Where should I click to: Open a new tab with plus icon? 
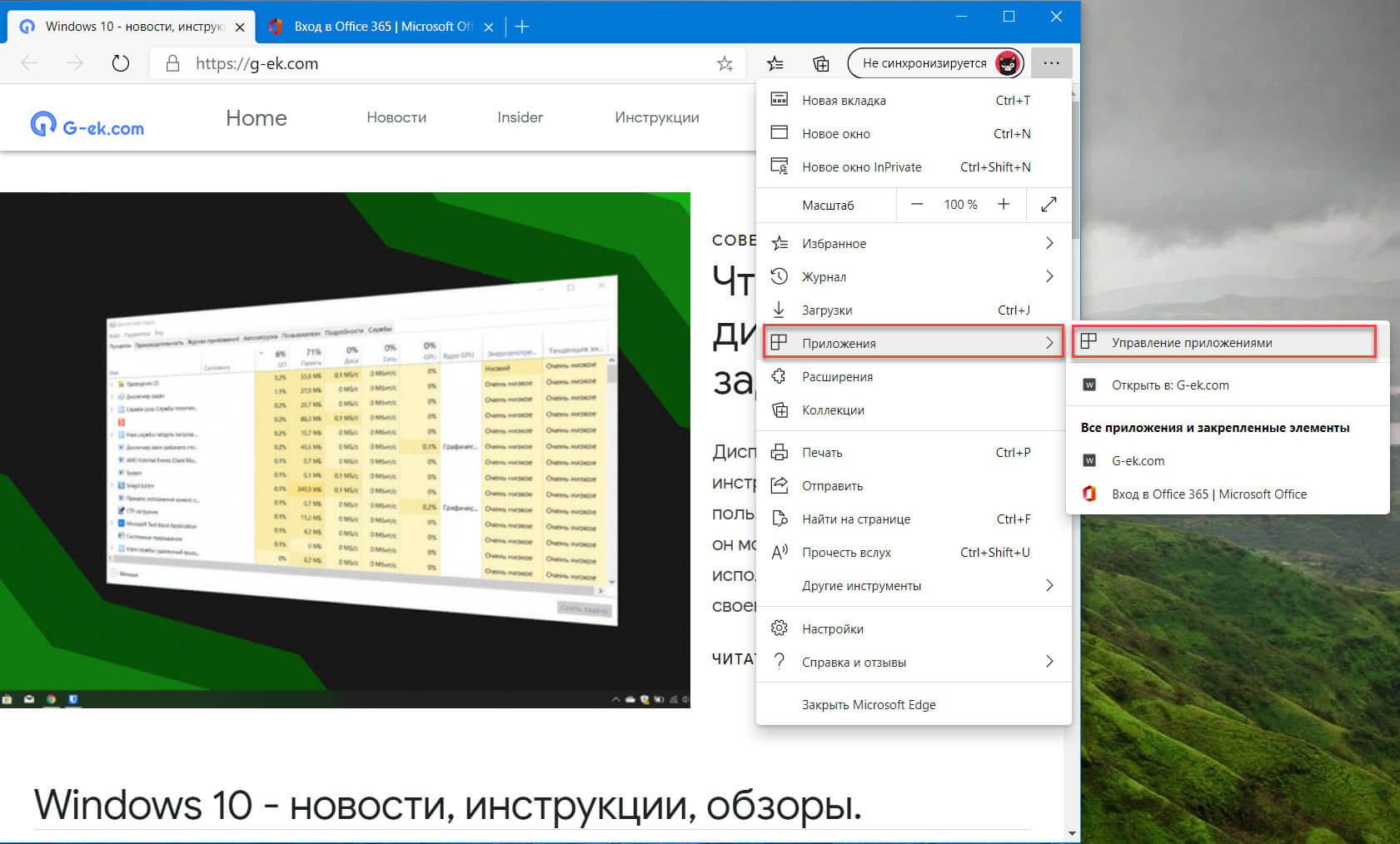click(x=522, y=27)
